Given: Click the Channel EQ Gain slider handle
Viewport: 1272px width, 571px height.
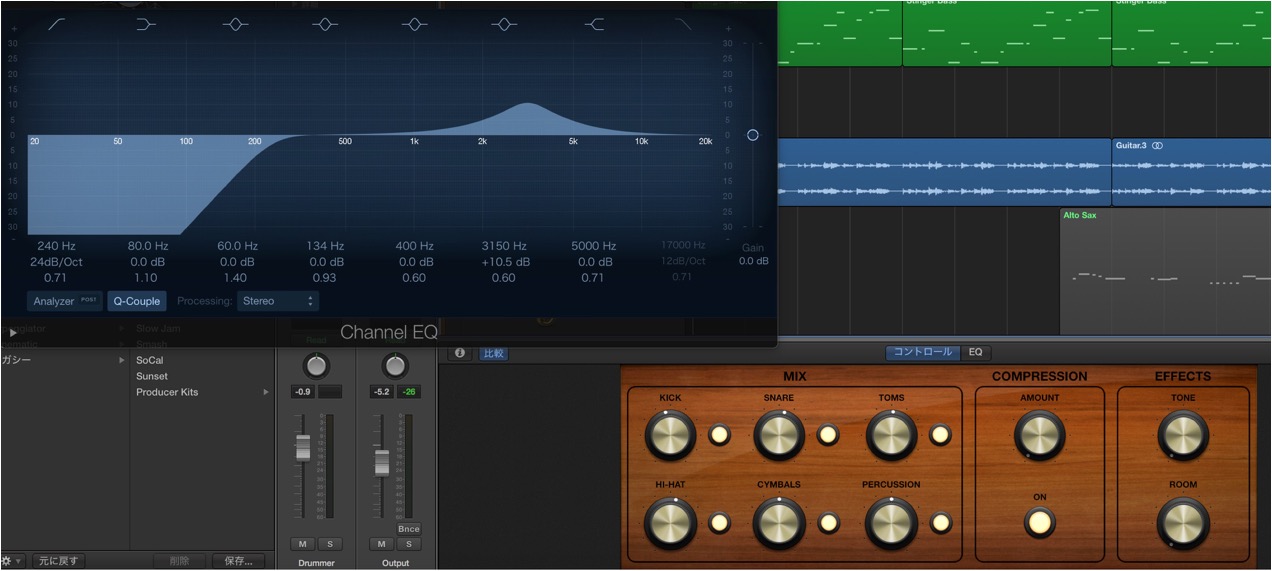Looking at the screenshot, I should 753,135.
